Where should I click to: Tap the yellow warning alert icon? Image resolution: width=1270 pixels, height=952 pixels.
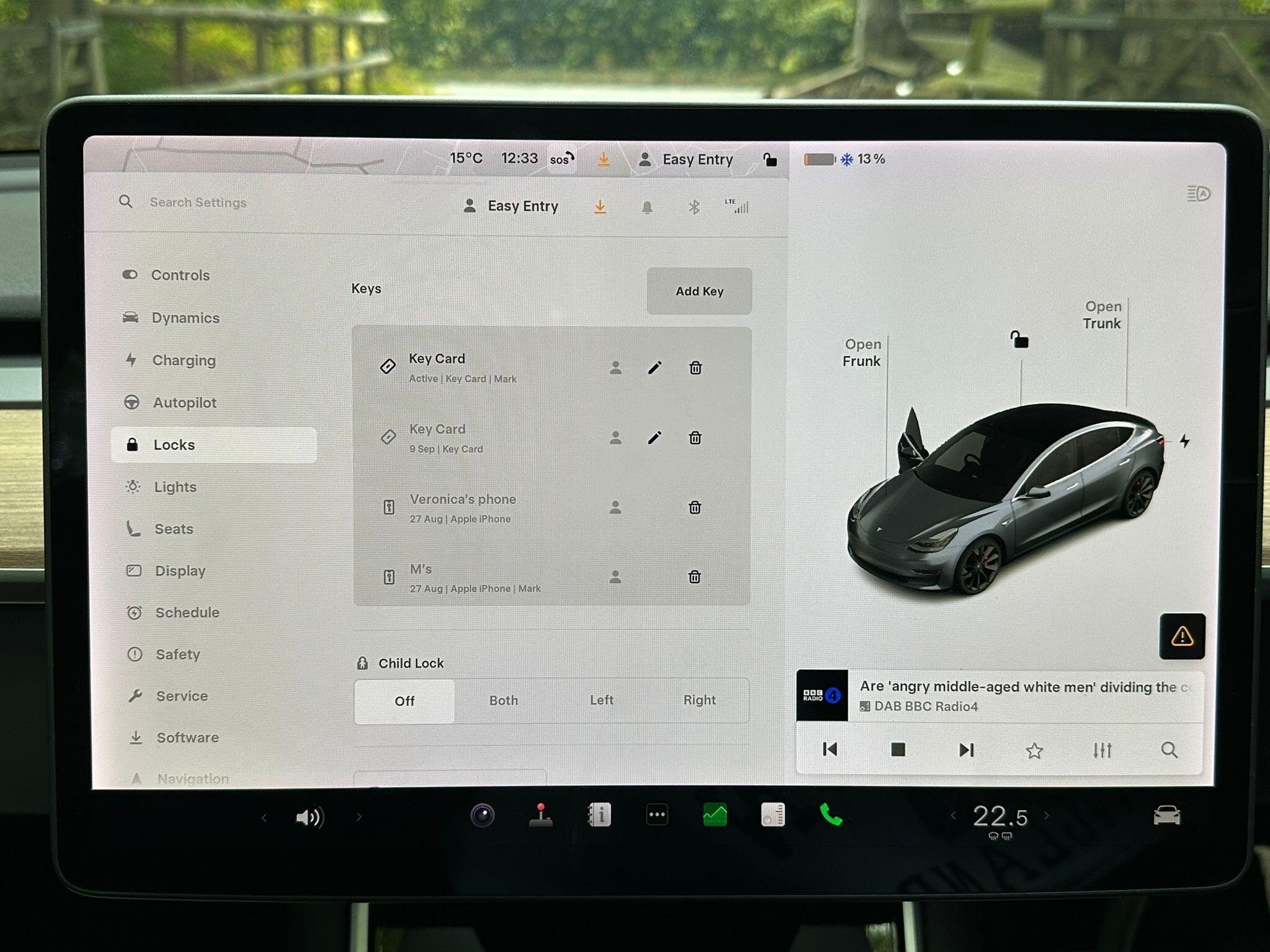pyautogui.click(x=1182, y=637)
